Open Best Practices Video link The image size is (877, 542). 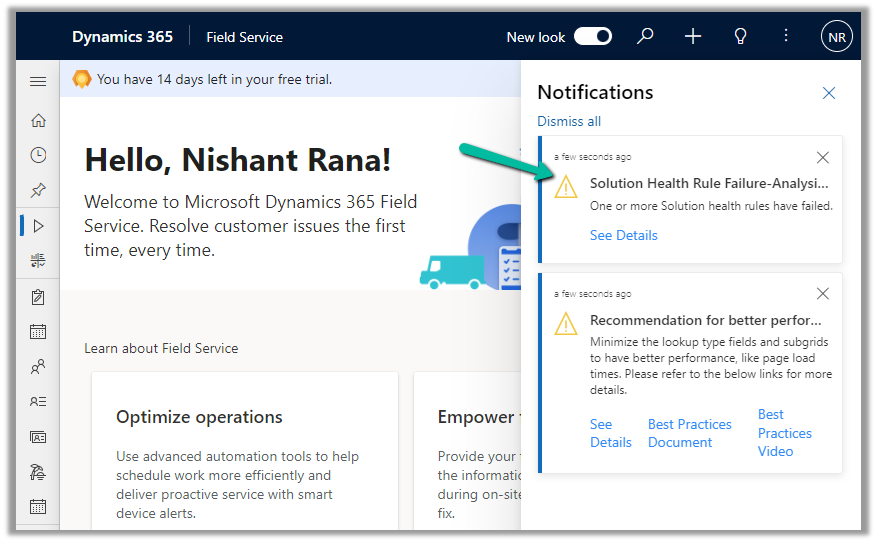point(784,433)
